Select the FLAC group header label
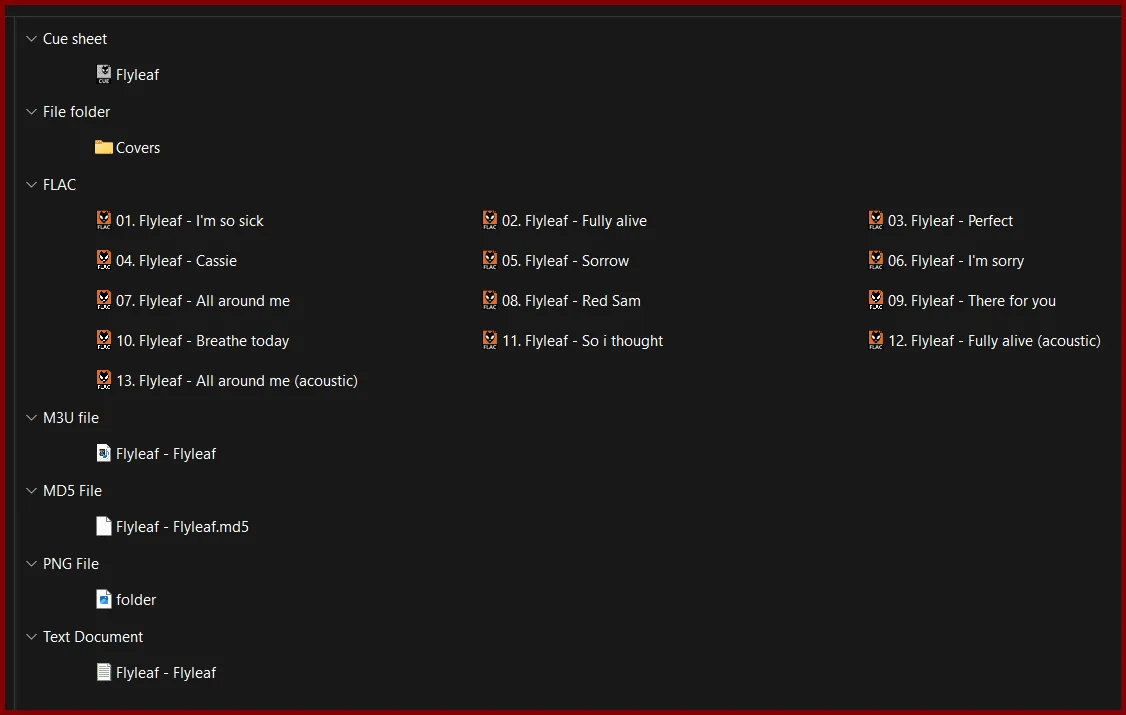This screenshot has height=715, width=1126. [59, 184]
